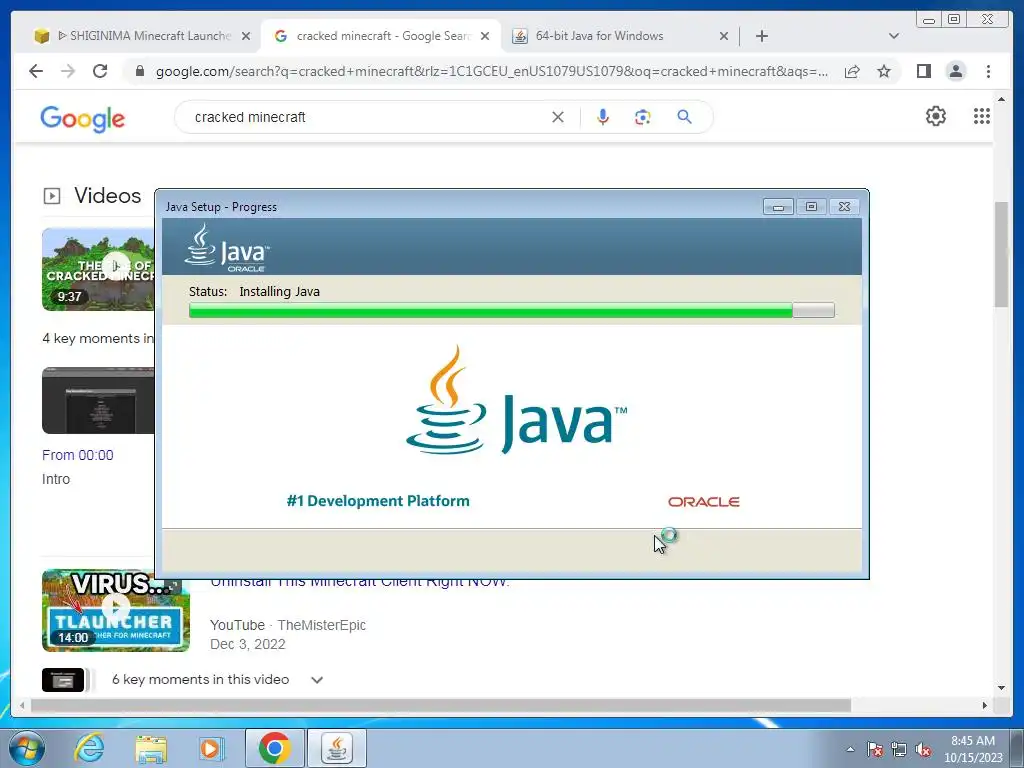Open Chrome side panel

(923, 71)
